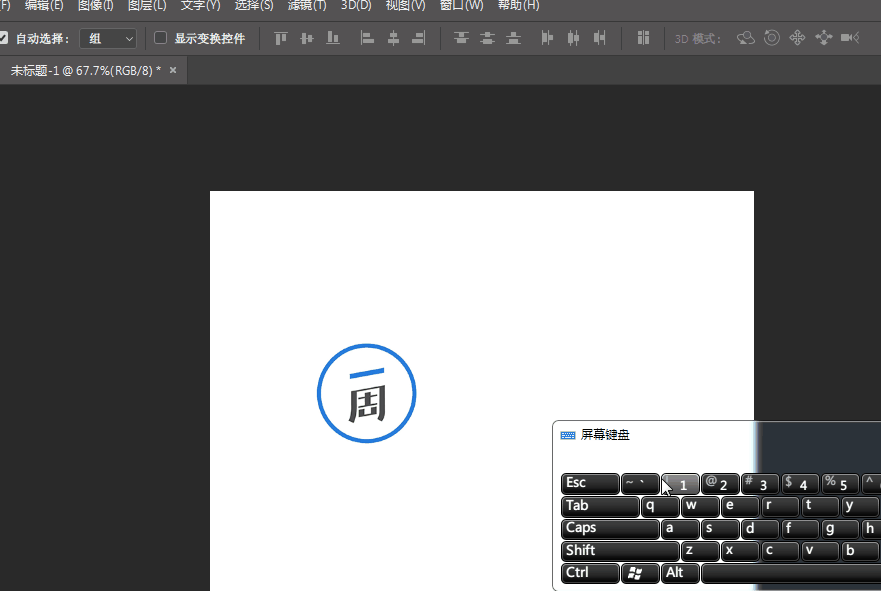This screenshot has width=881, height=591.
Task: Click the tilde backtick key
Action: coord(640,483)
